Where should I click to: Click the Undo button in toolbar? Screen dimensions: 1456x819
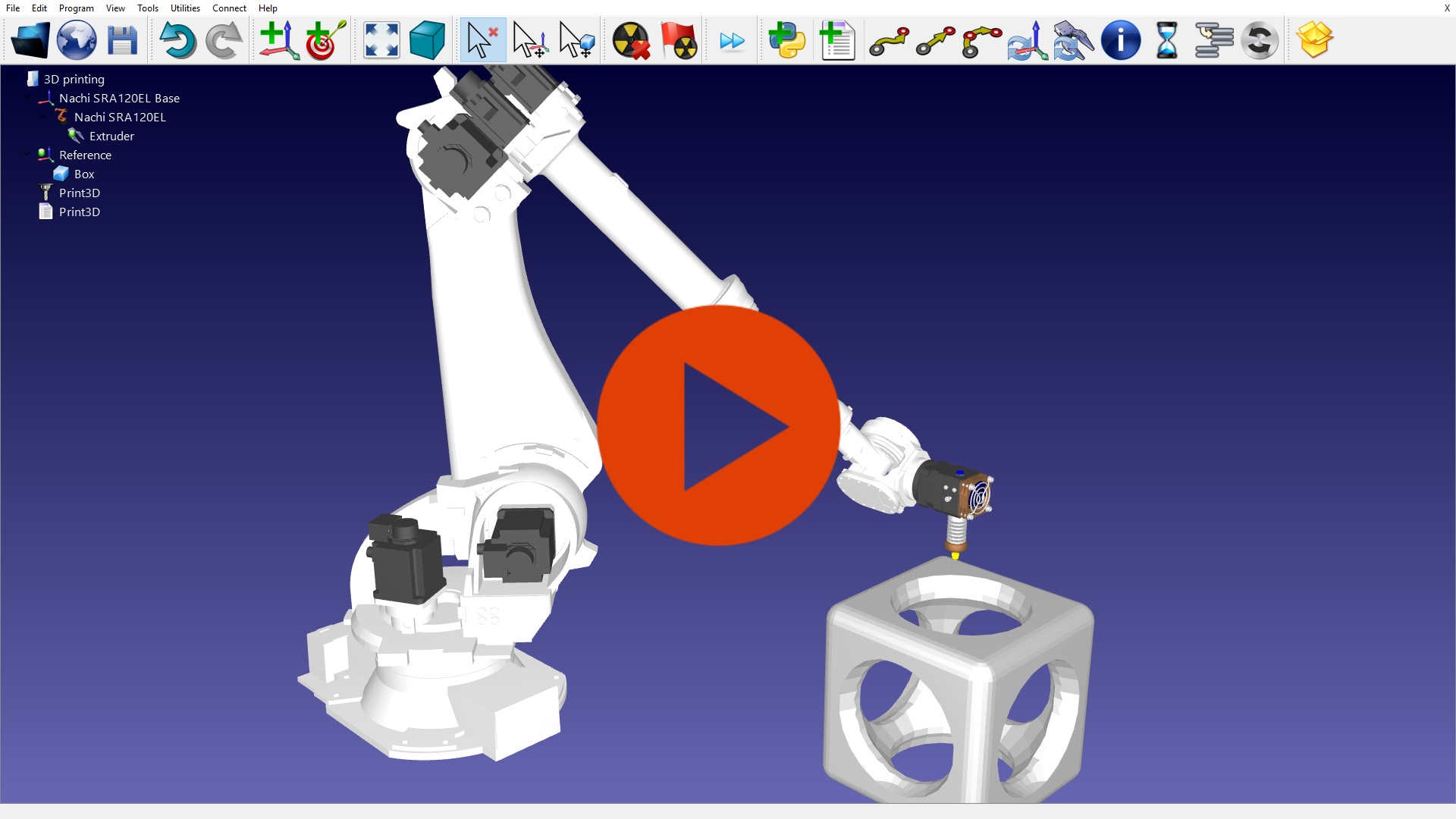click(x=175, y=39)
